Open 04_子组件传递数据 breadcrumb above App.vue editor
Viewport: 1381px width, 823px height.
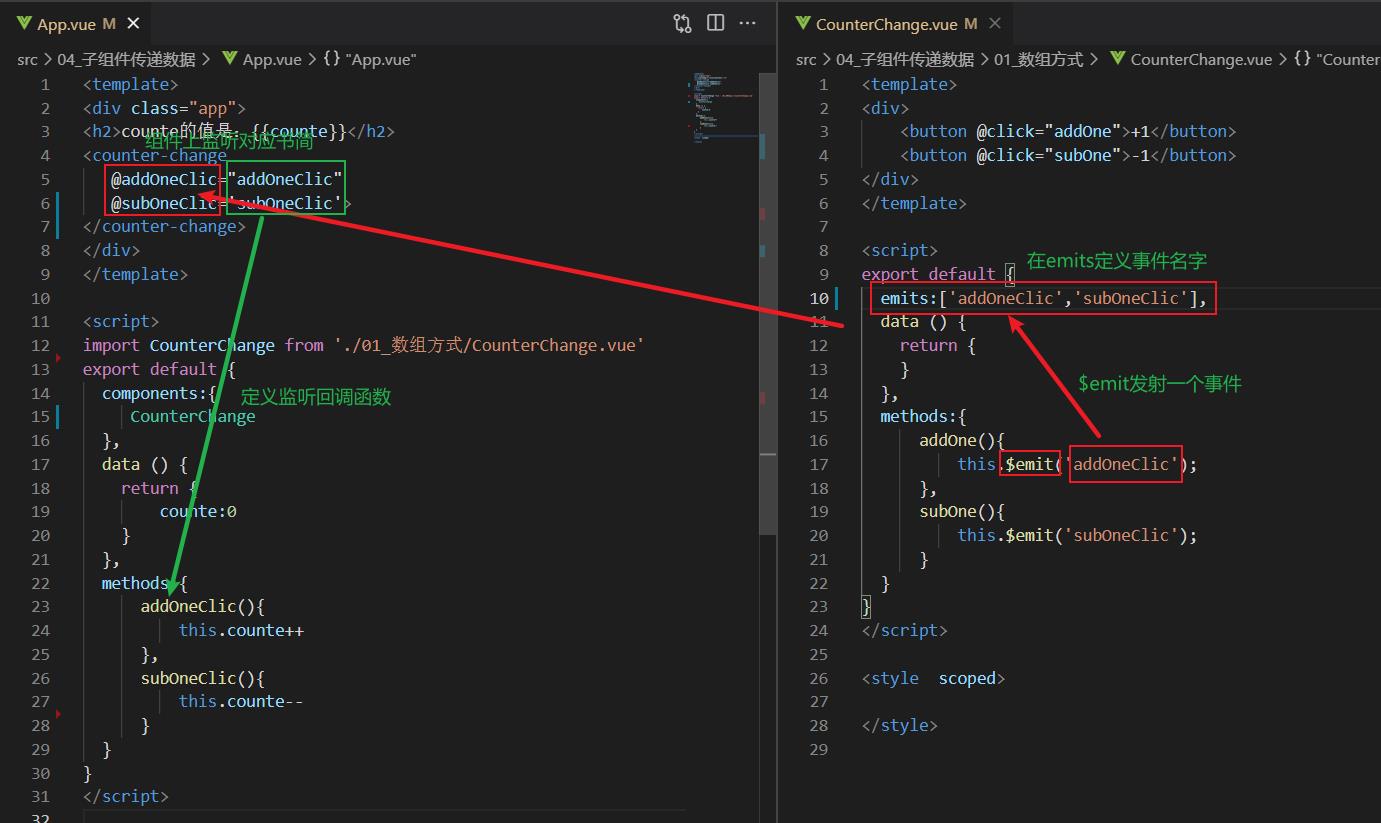[126, 59]
